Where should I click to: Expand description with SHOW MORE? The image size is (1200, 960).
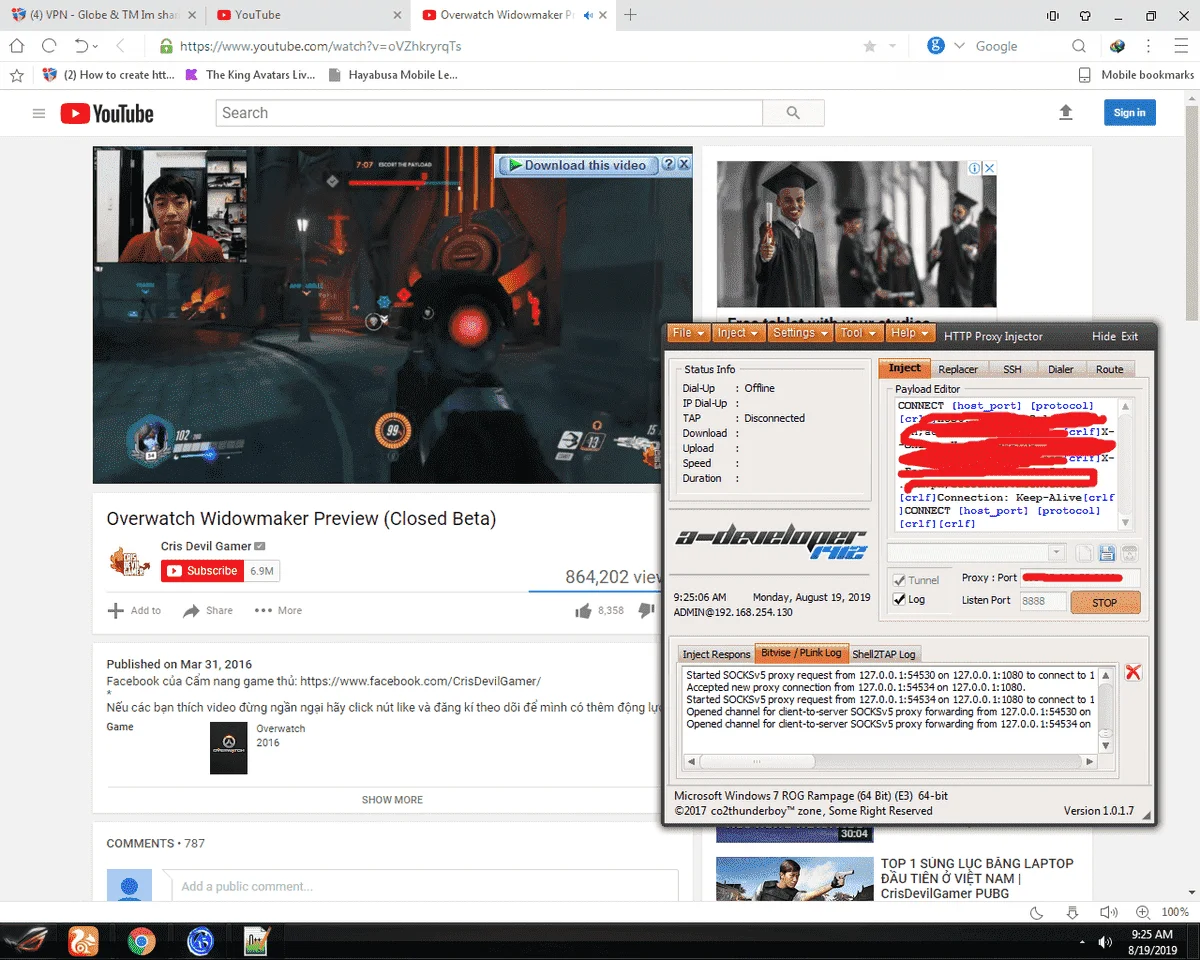click(x=392, y=799)
